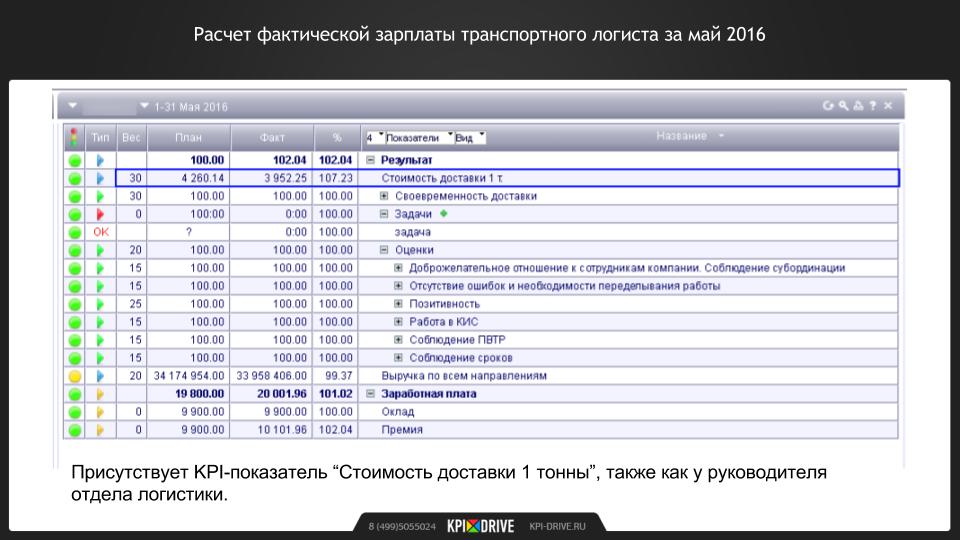The image size is (960, 540).
Task: Click red OK marker in задача row
Action: tap(101, 232)
